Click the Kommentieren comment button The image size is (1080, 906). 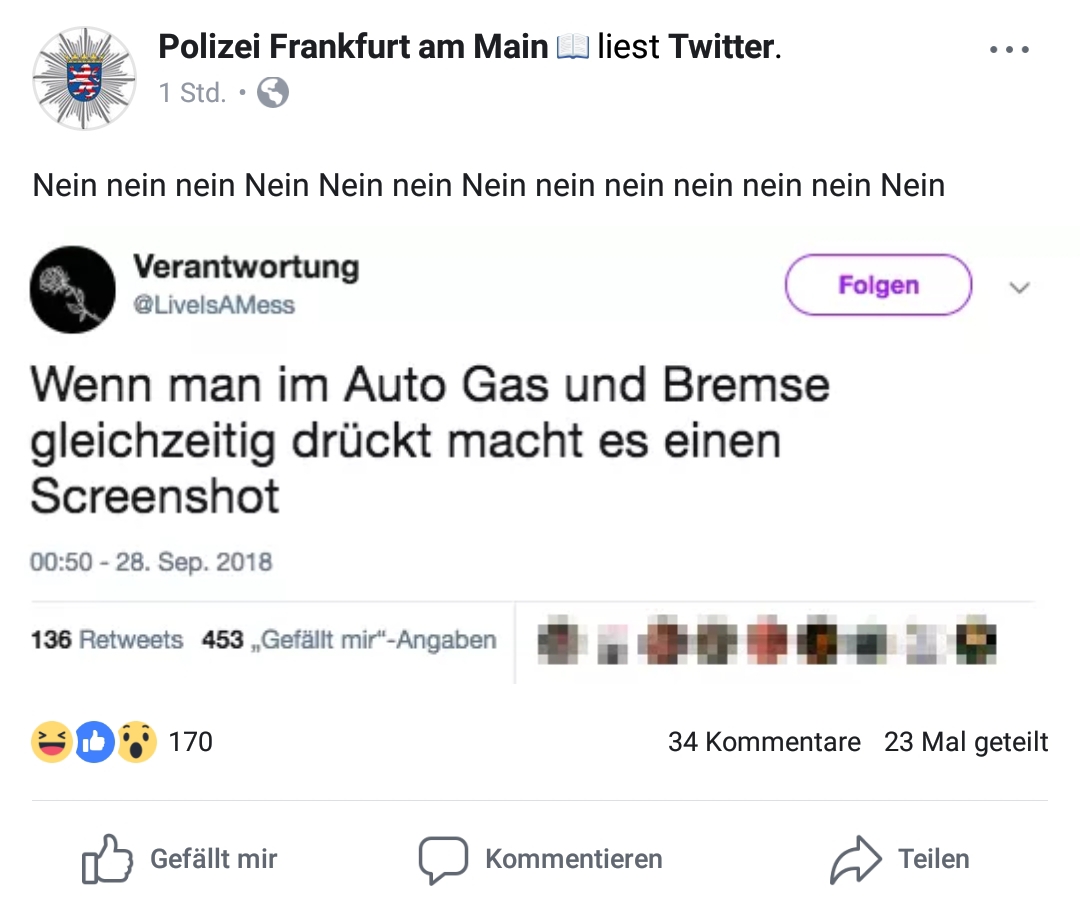point(540,859)
